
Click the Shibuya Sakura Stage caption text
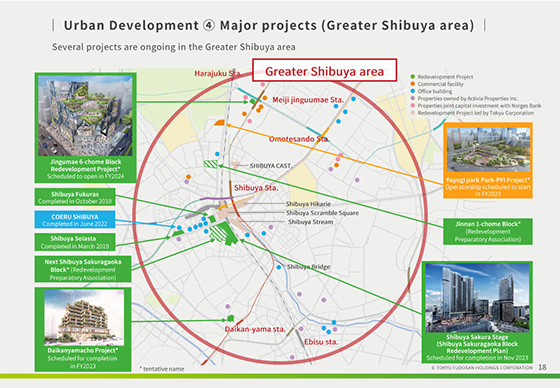point(477,347)
